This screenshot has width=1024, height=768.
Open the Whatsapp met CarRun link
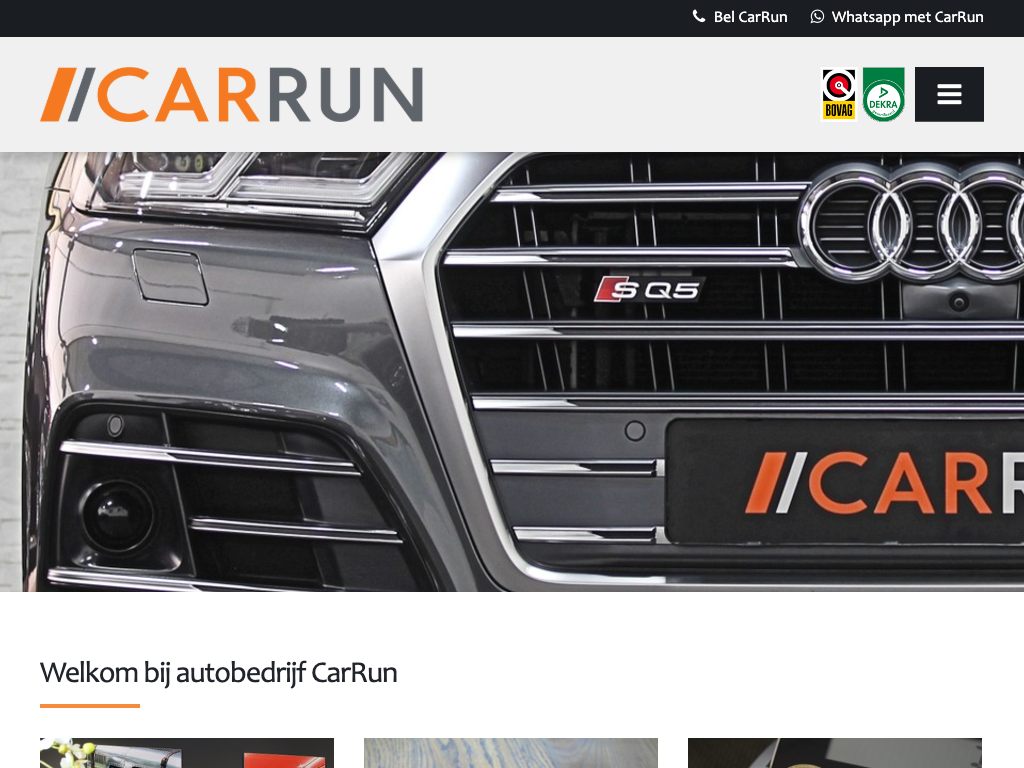pyautogui.click(x=907, y=17)
